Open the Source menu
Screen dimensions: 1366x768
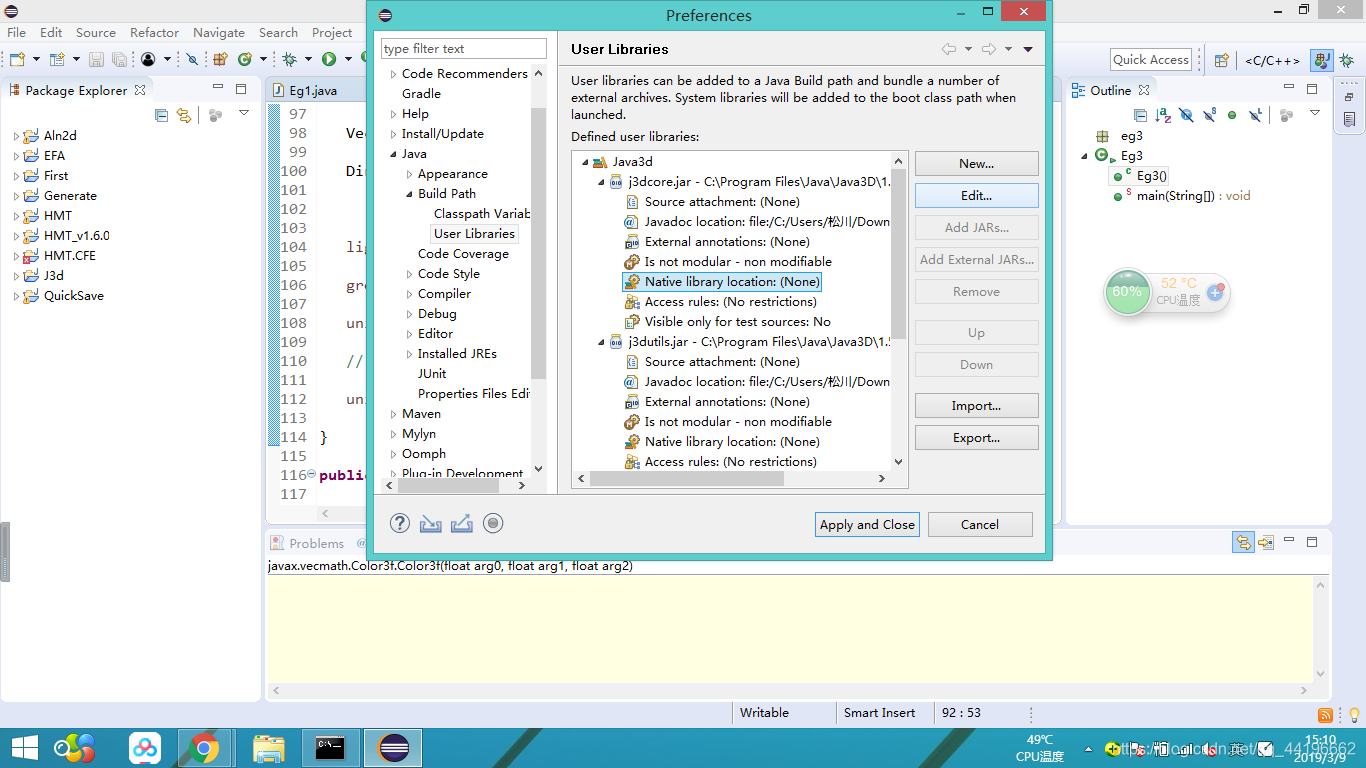click(96, 32)
